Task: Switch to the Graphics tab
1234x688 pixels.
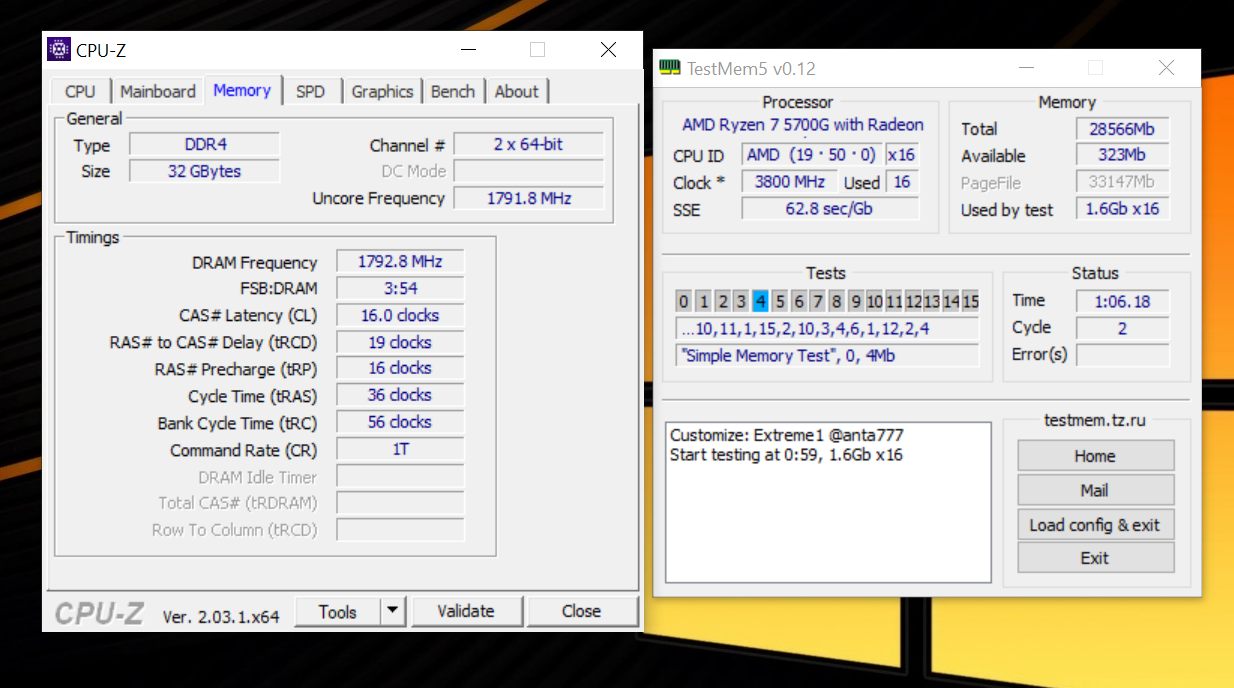Action: (x=382, y=91)
